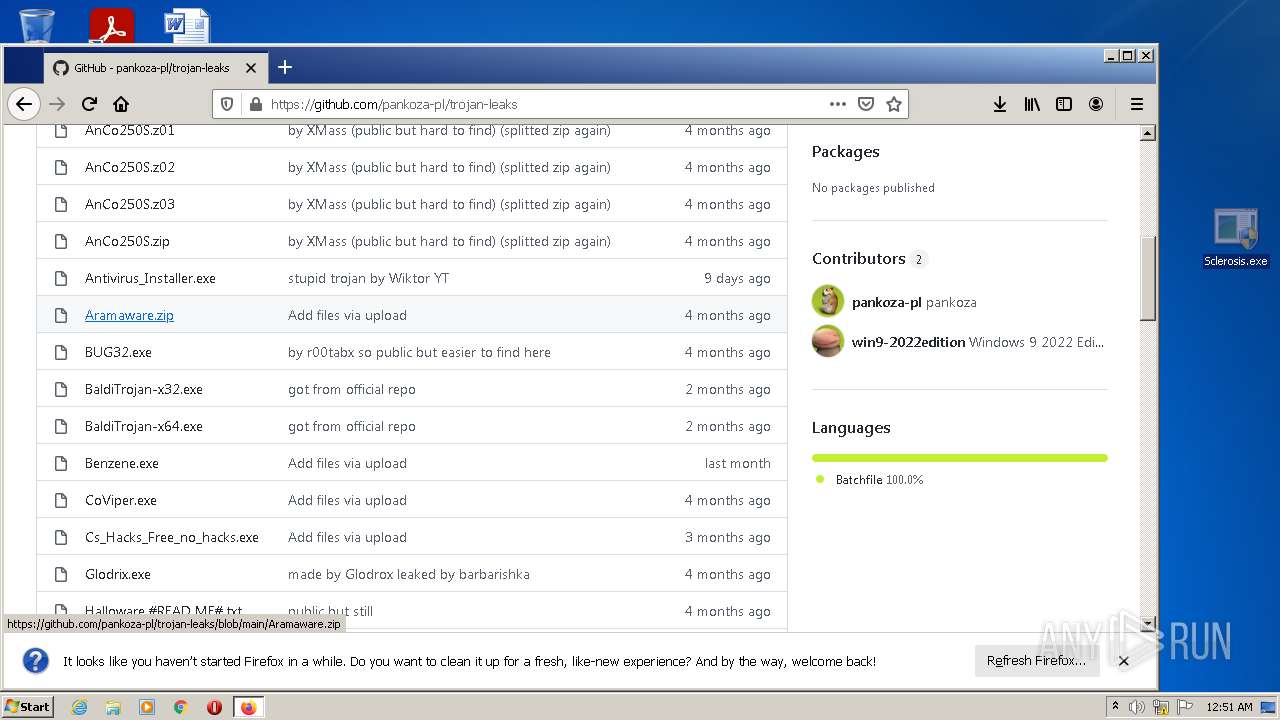
Task: Open the Firefox hamburger menu
Action: click(1136, 104)
